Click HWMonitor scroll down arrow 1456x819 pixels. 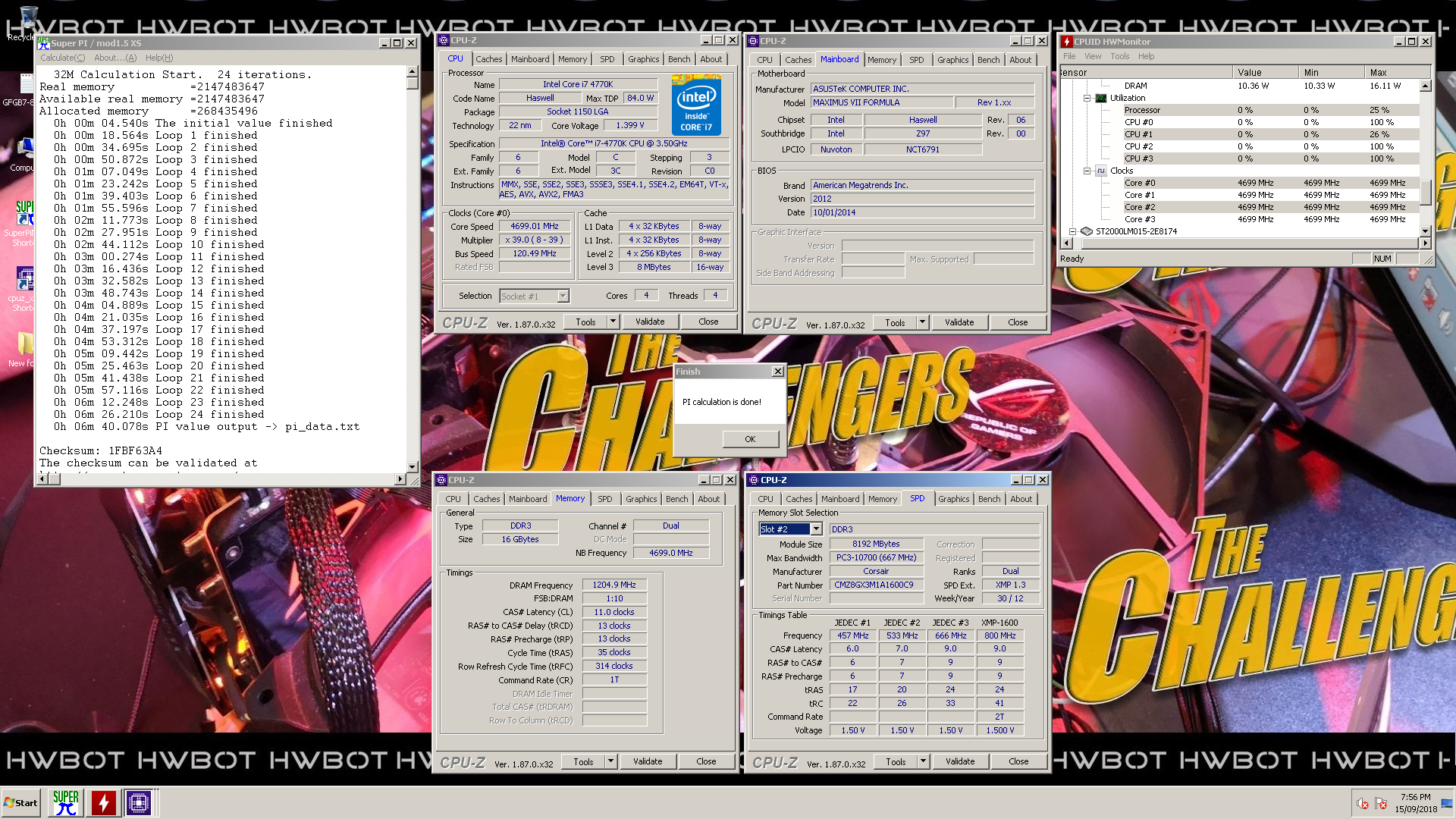point(1425,231)
